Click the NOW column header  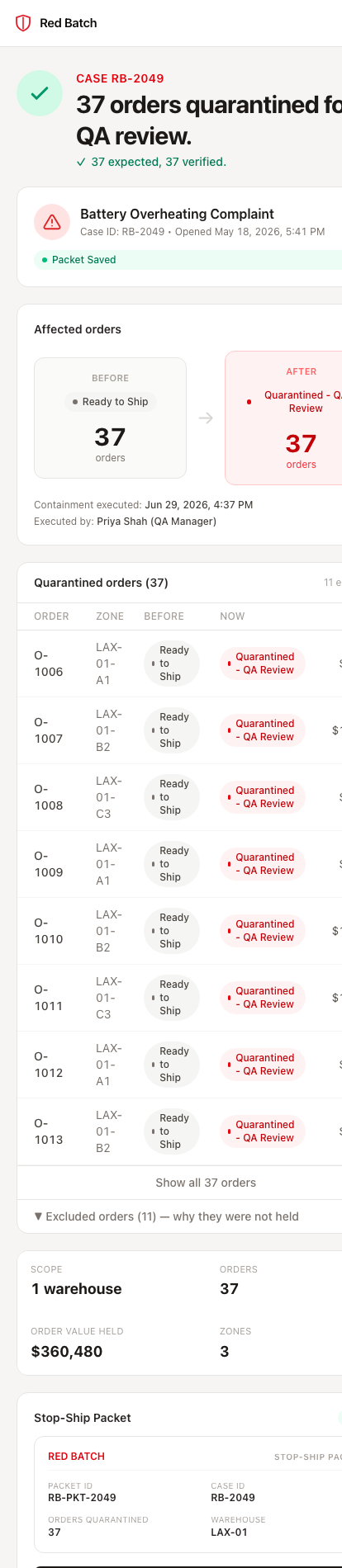point(232,616)
